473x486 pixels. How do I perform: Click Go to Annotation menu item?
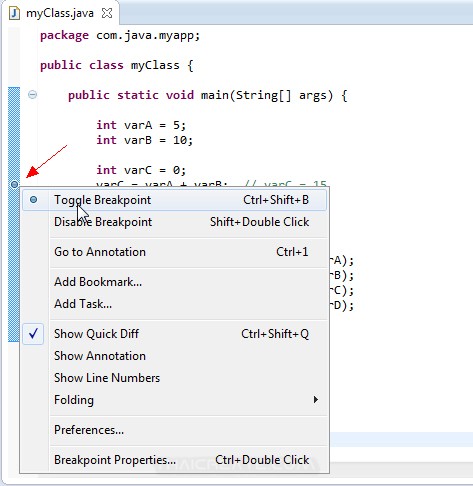click(x=174, y=252)
